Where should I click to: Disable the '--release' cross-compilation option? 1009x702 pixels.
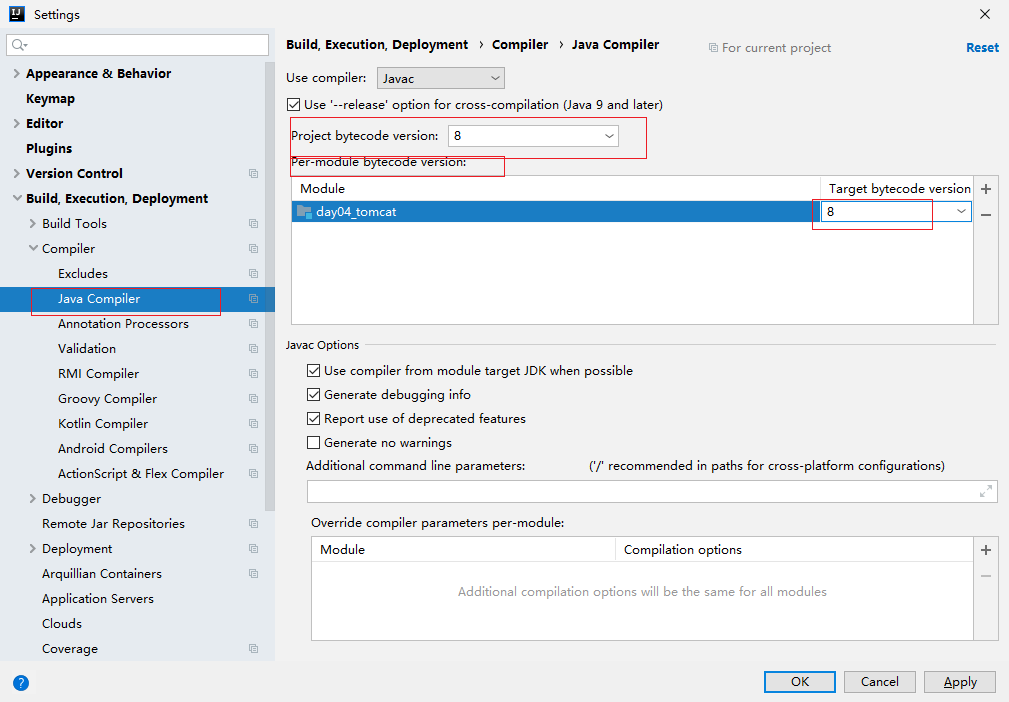pos(293,105)
